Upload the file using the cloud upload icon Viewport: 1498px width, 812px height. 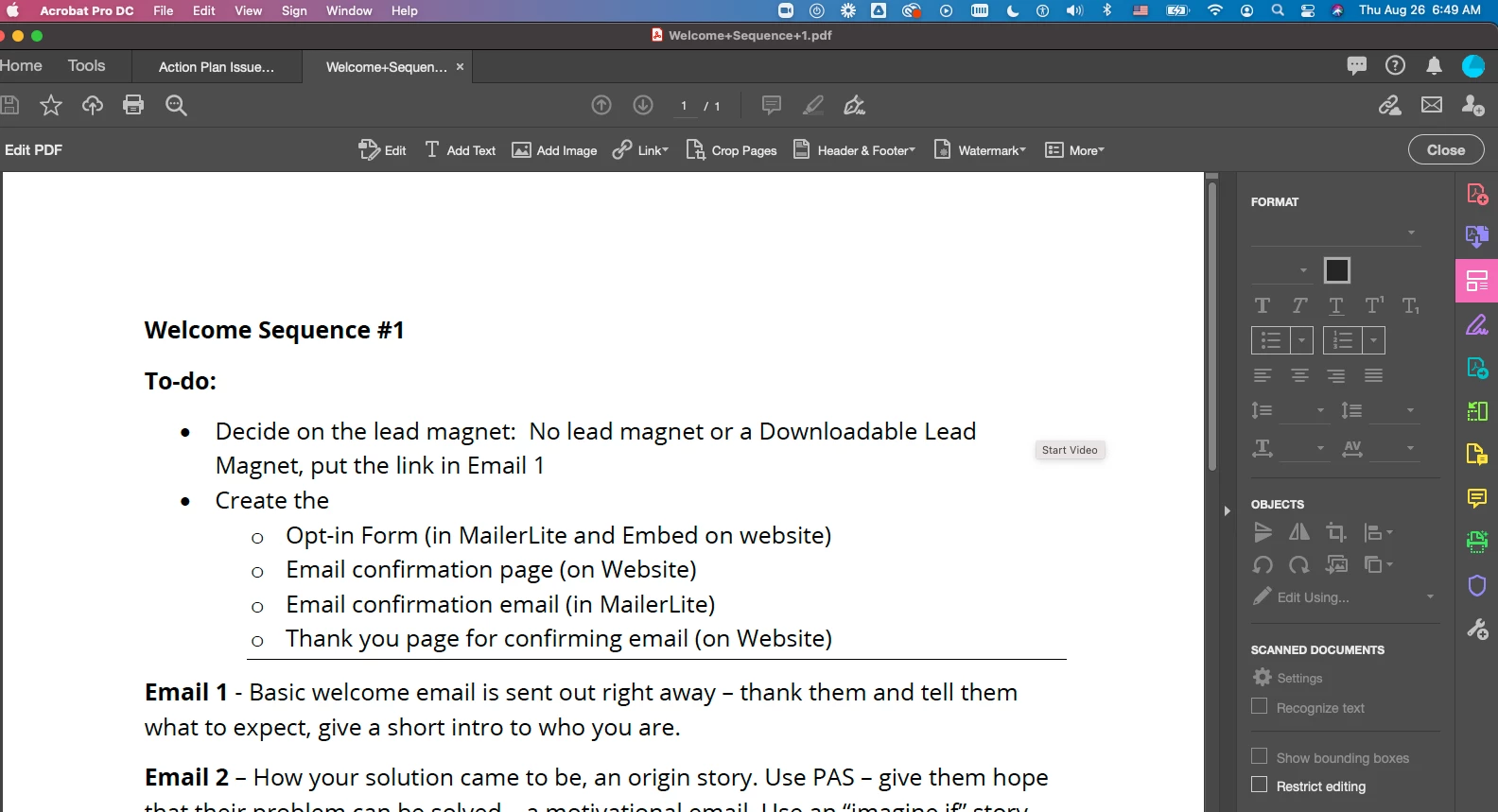click(93, 105)
